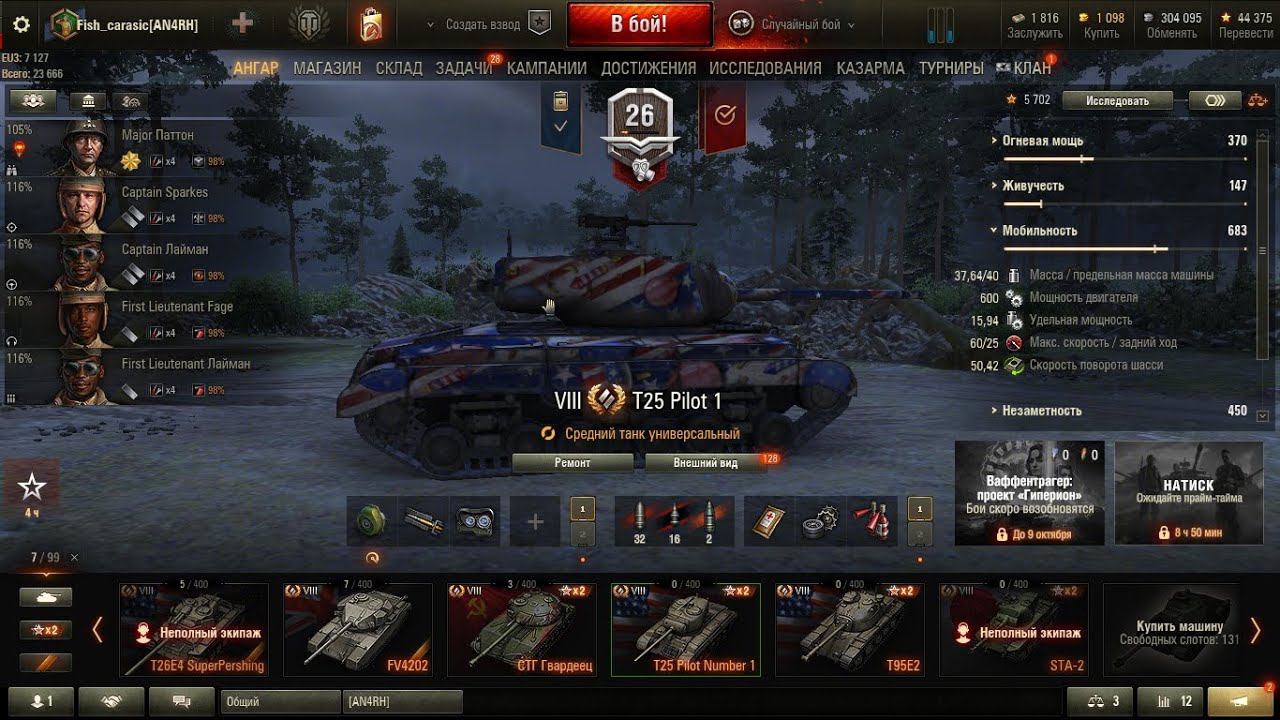Open the friends handshake icon
The image size is (1280, 720).
[110, 702]
